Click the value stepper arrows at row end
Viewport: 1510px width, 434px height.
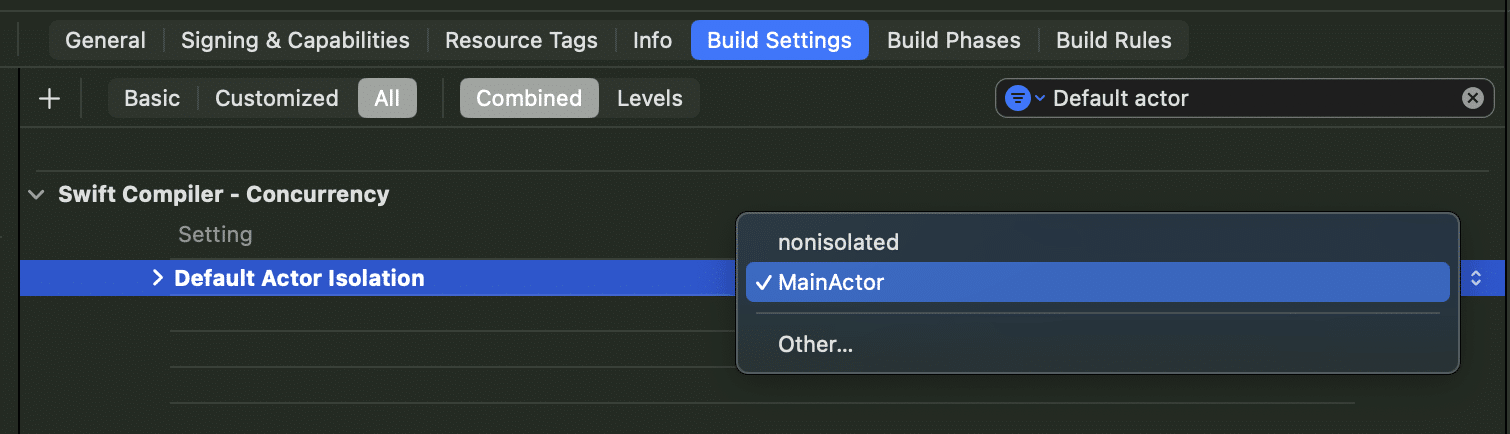click(1476, 279)
